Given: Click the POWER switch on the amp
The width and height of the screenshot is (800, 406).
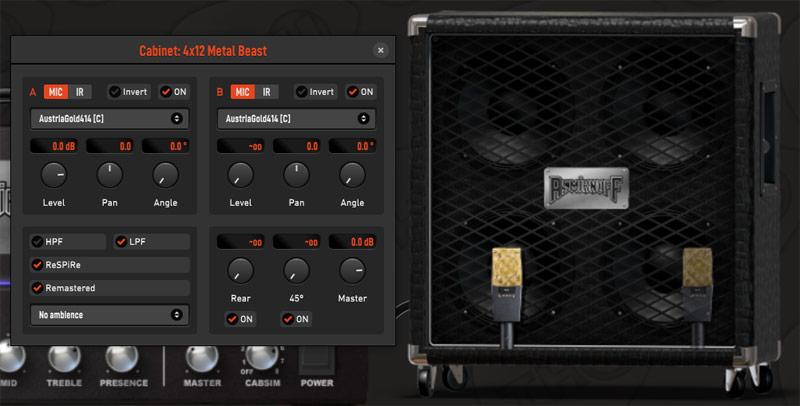Looking at the screenshot, I should point(317,357).
